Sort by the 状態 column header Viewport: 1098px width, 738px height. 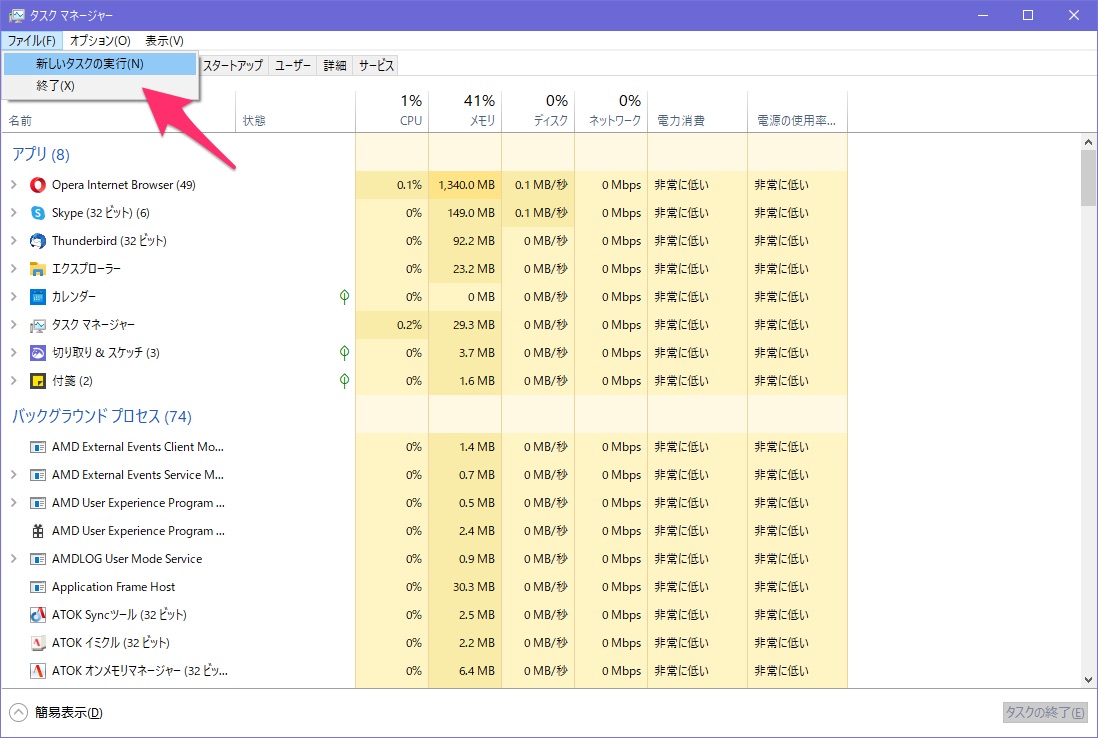(x=296, y=111)
